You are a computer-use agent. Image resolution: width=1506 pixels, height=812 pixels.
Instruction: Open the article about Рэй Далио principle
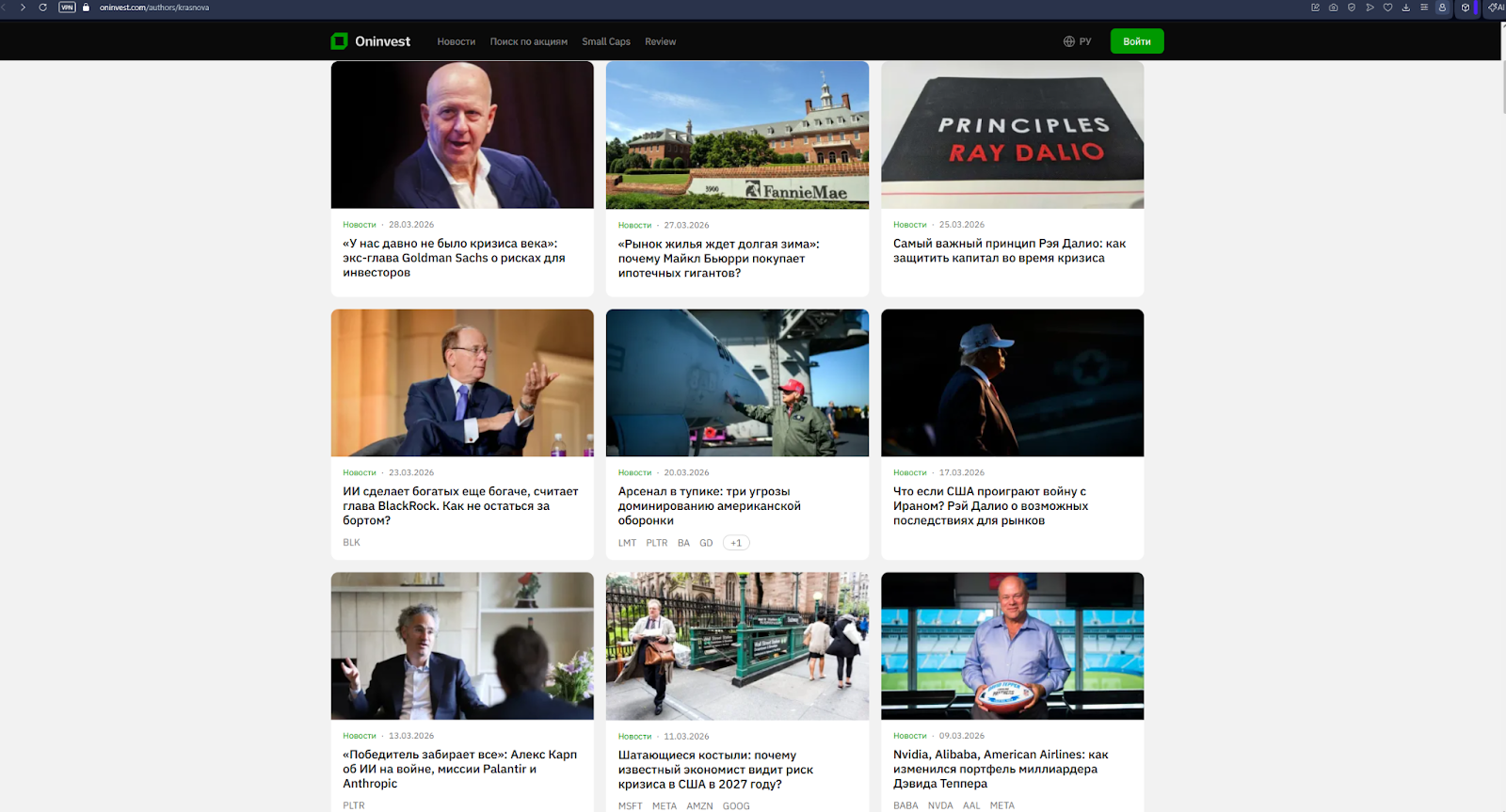click(1009, 250)
